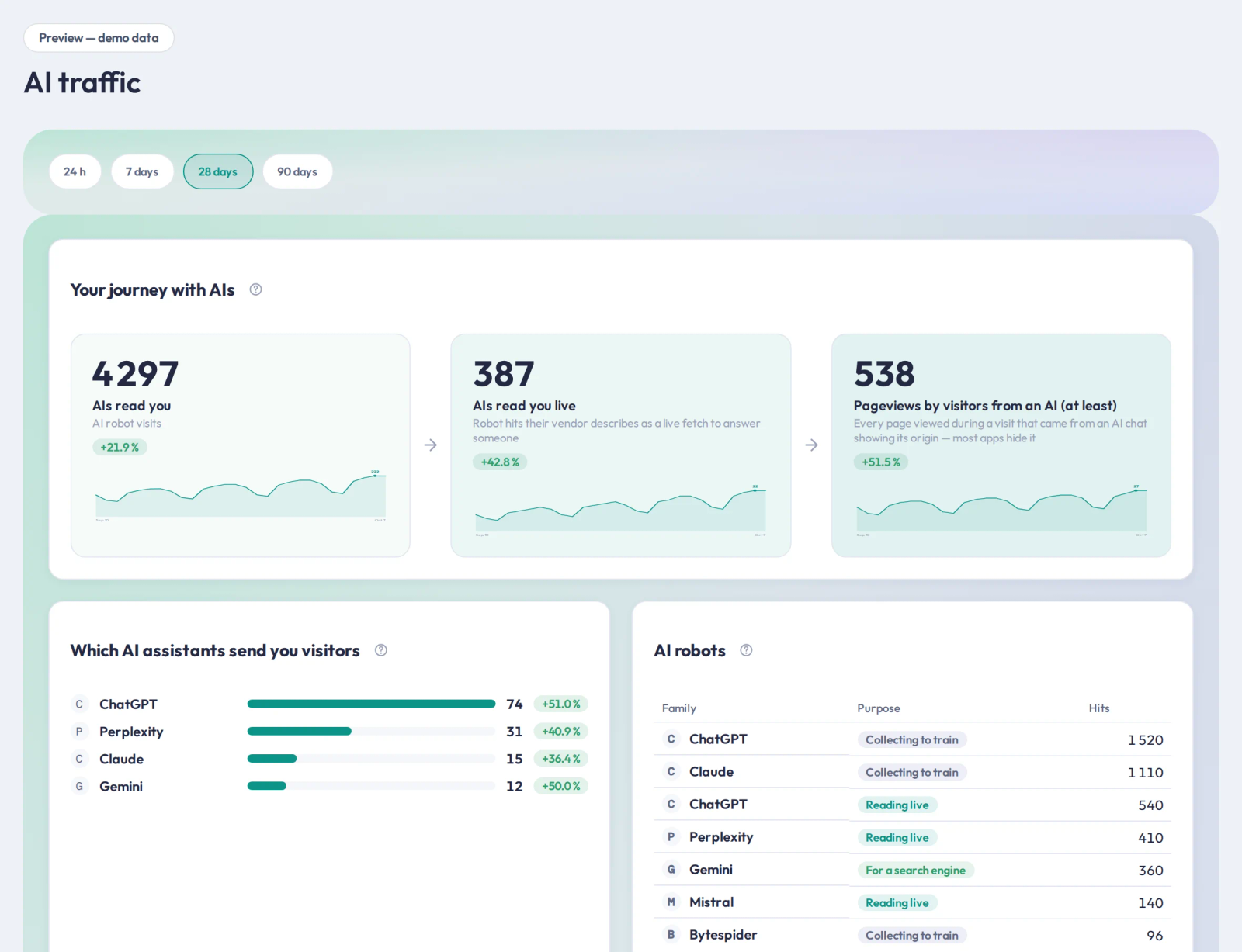Click Claude's +36.4% change badge

pyautogui.click(x=561, y=759)
